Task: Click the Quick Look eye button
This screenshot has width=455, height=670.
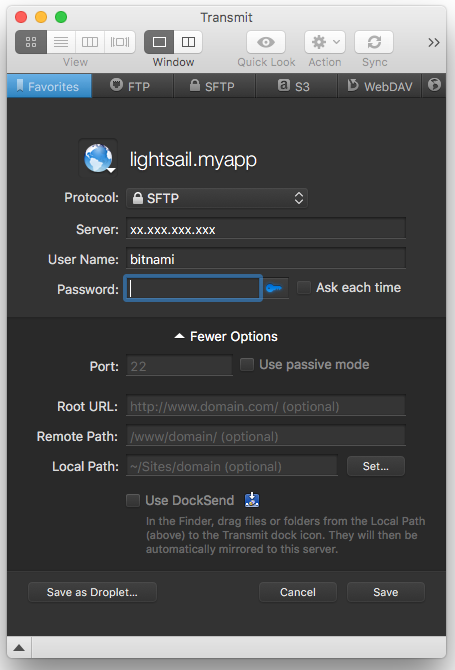Action: tap(266, 42)
